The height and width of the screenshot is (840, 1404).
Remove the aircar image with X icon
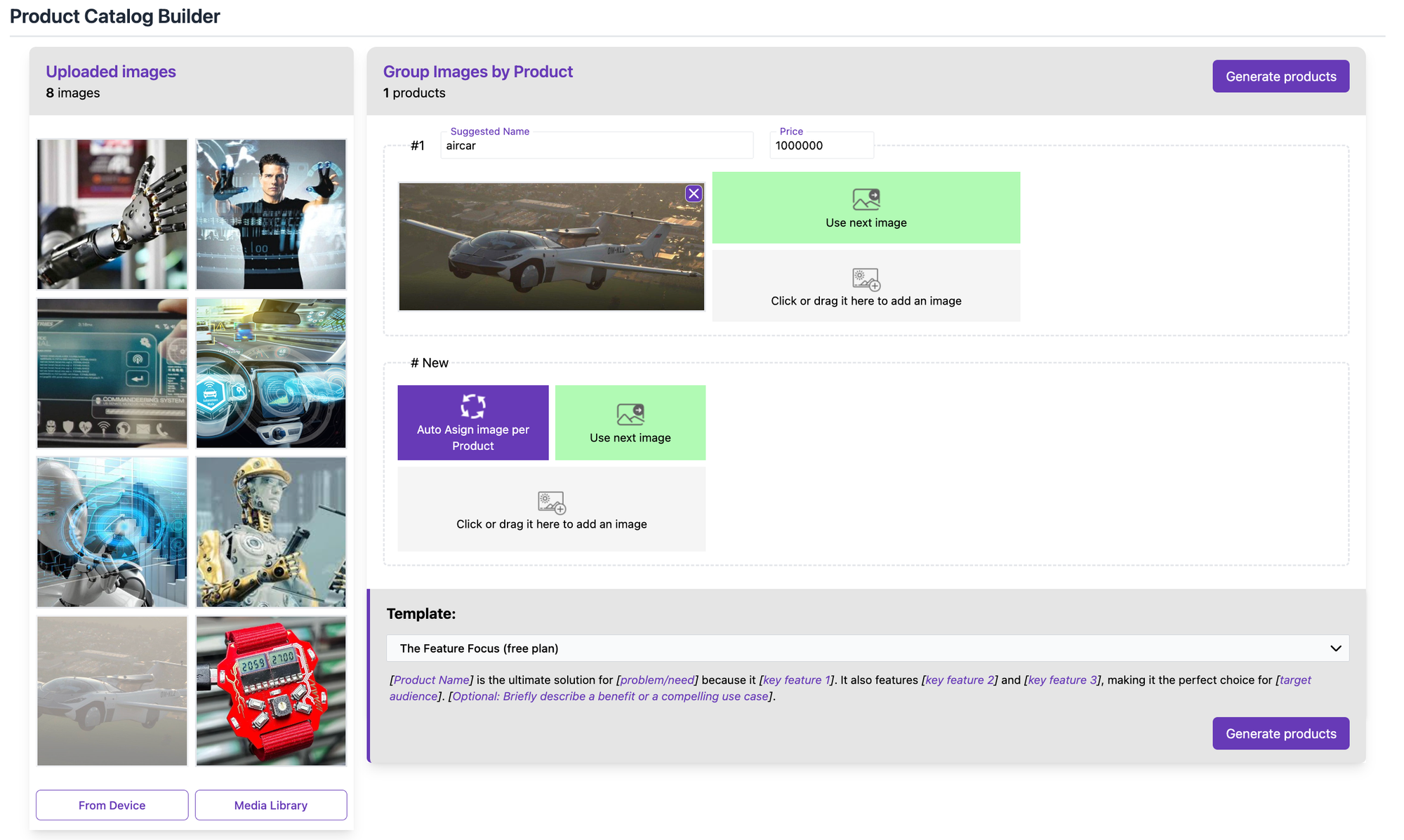point(694,194)
